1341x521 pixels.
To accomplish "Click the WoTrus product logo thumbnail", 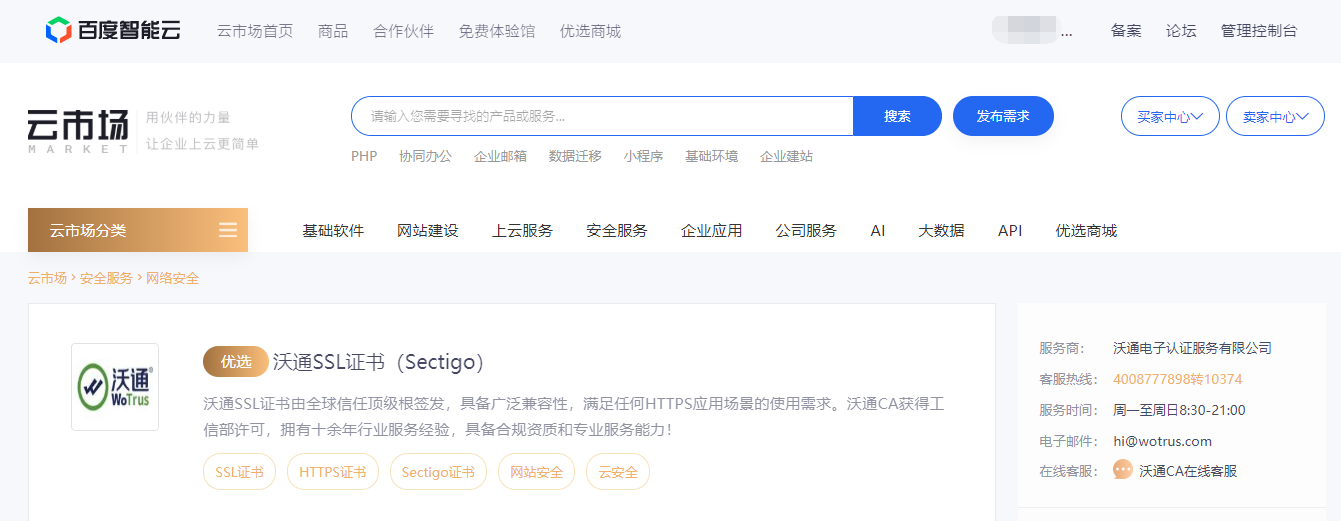I will click(x=115, y=387).
